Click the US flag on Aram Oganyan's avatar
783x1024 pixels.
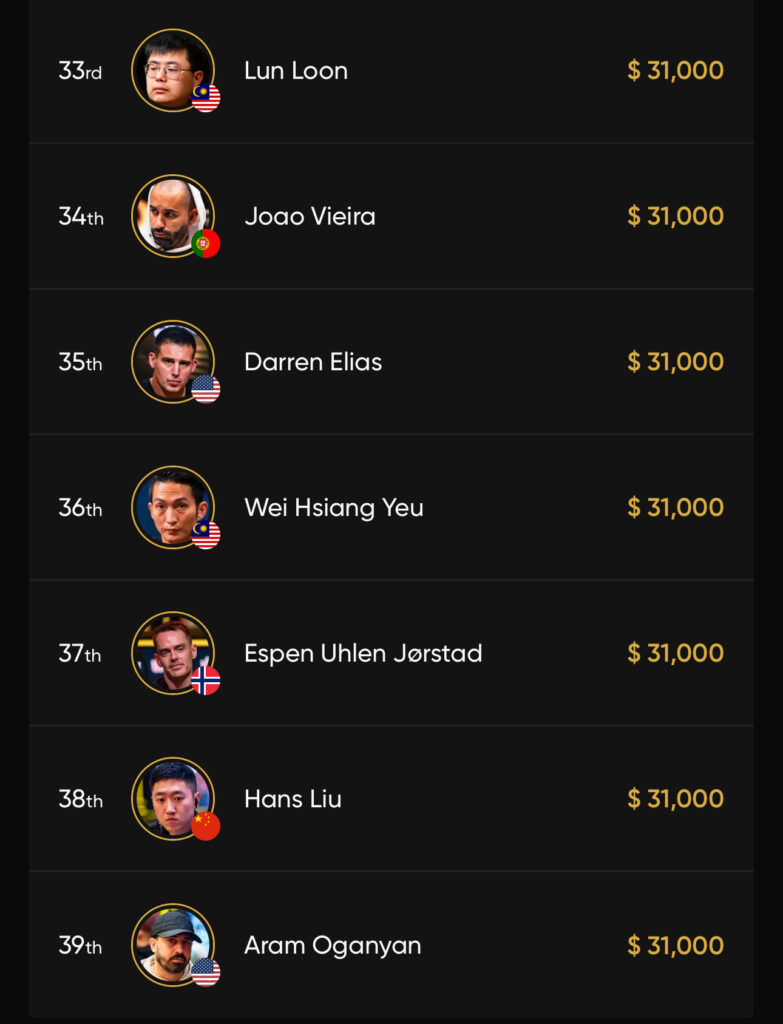point(206,972)
